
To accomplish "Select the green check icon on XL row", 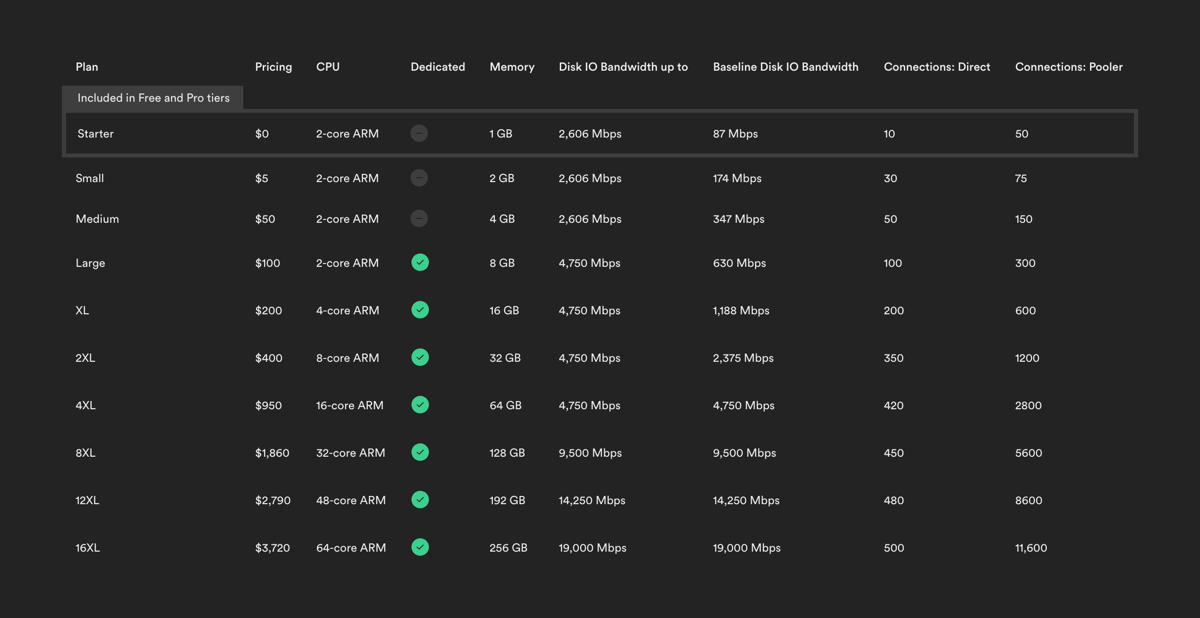I will [419, 310].
